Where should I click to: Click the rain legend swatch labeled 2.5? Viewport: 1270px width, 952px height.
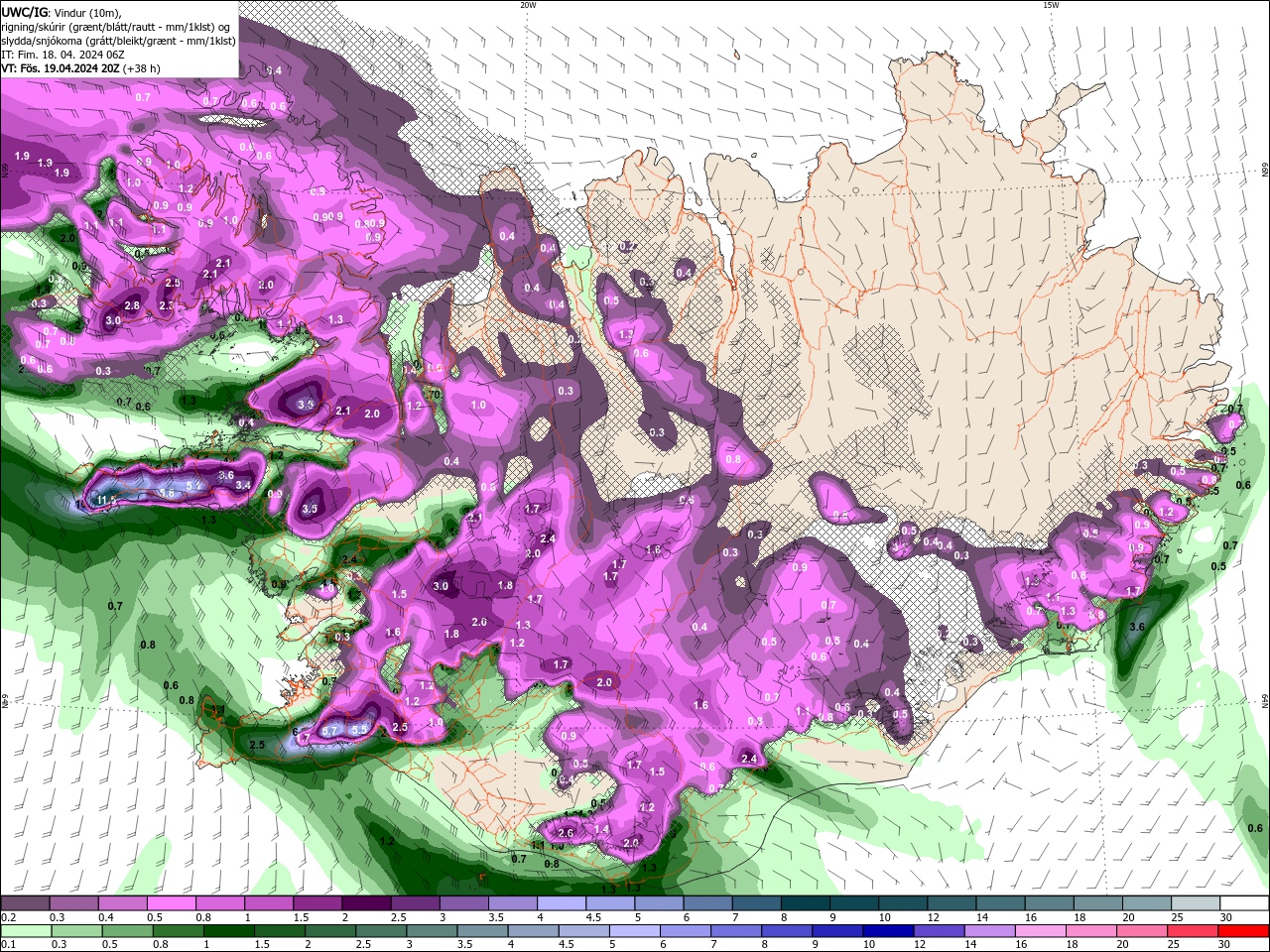click(381, 931)
